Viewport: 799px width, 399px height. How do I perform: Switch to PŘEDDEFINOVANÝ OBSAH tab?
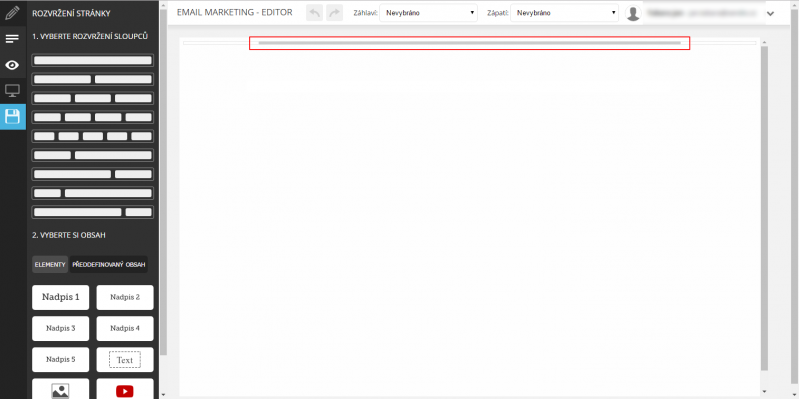(109, 264)
